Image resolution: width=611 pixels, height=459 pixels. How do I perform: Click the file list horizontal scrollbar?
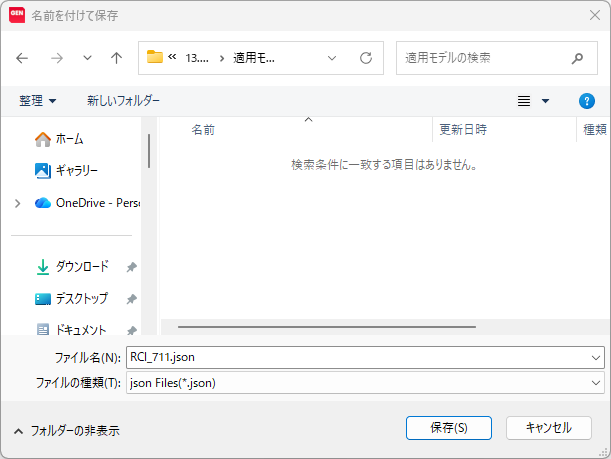tap(327, 327)
